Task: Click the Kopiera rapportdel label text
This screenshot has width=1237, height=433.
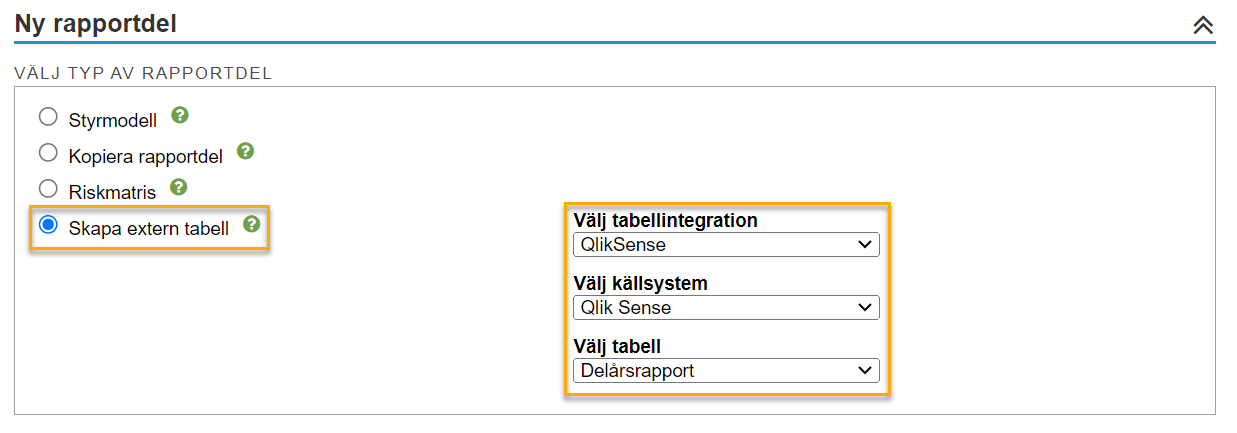Action: tap(146, 157)
